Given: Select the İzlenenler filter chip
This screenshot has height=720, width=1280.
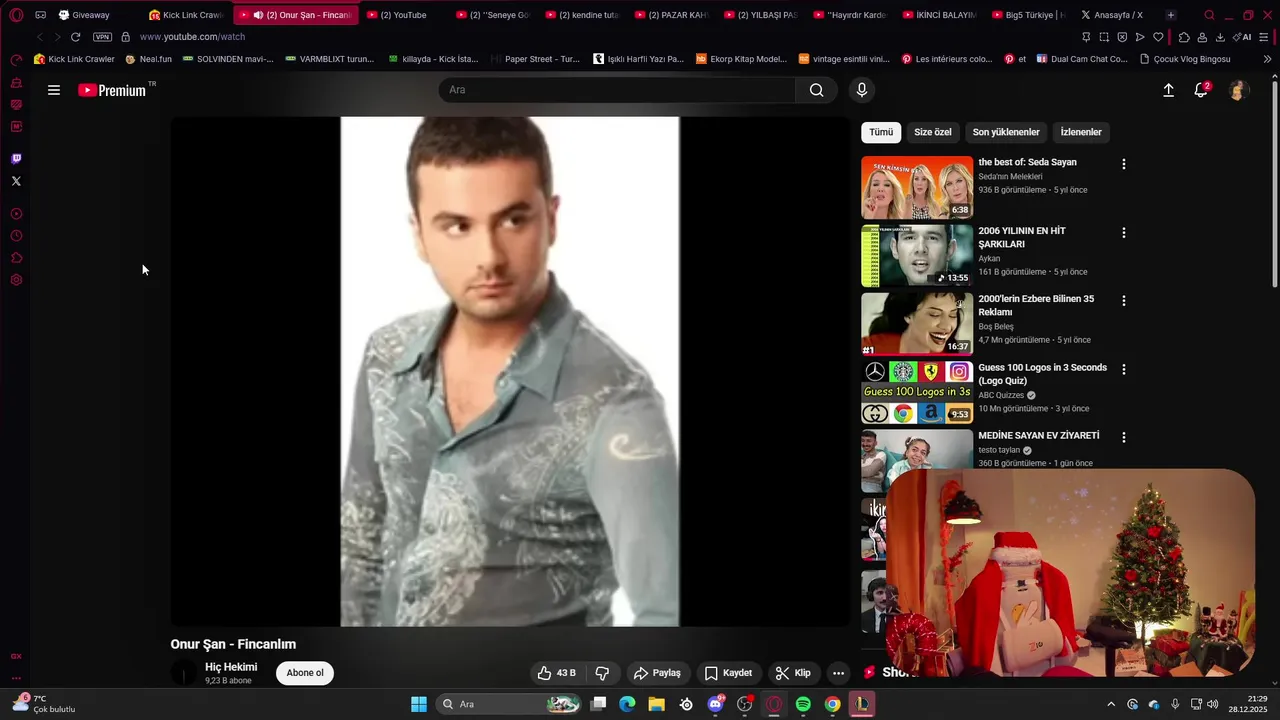Looking at the screenshot, I should click(x=1081, y=132).
